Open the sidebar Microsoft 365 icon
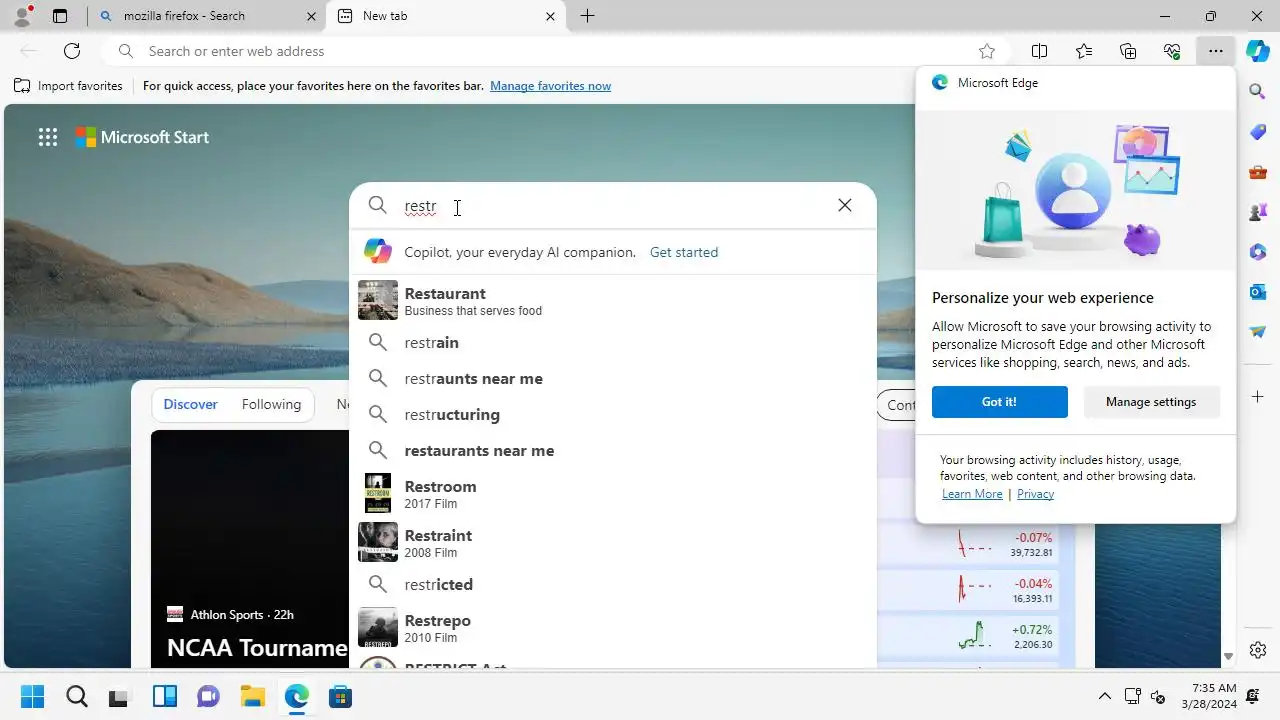Image resolution: width=1280 pixels, height=720 pixels. pos(1258,252)
